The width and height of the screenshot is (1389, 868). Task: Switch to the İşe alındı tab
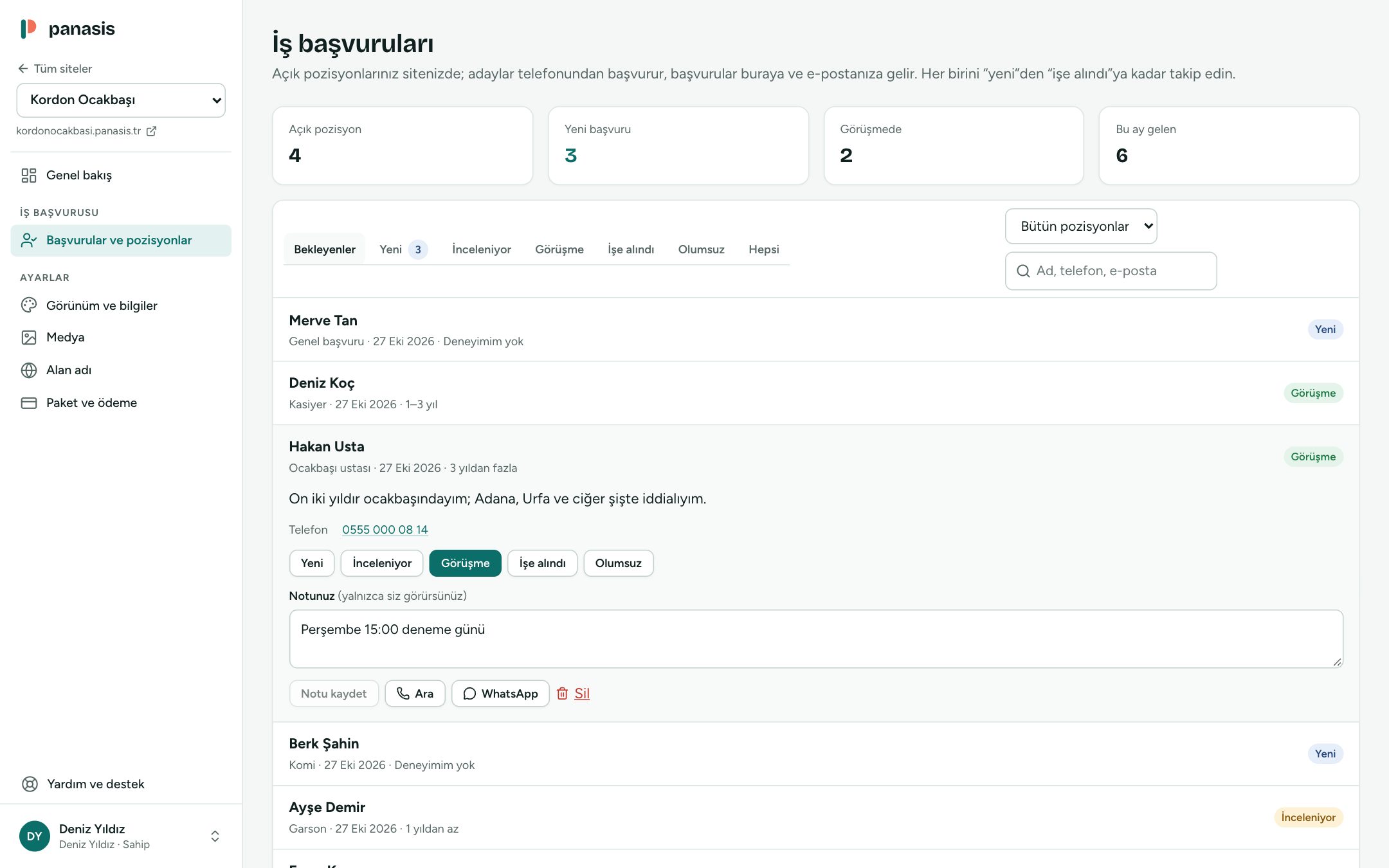coord(631,249)
